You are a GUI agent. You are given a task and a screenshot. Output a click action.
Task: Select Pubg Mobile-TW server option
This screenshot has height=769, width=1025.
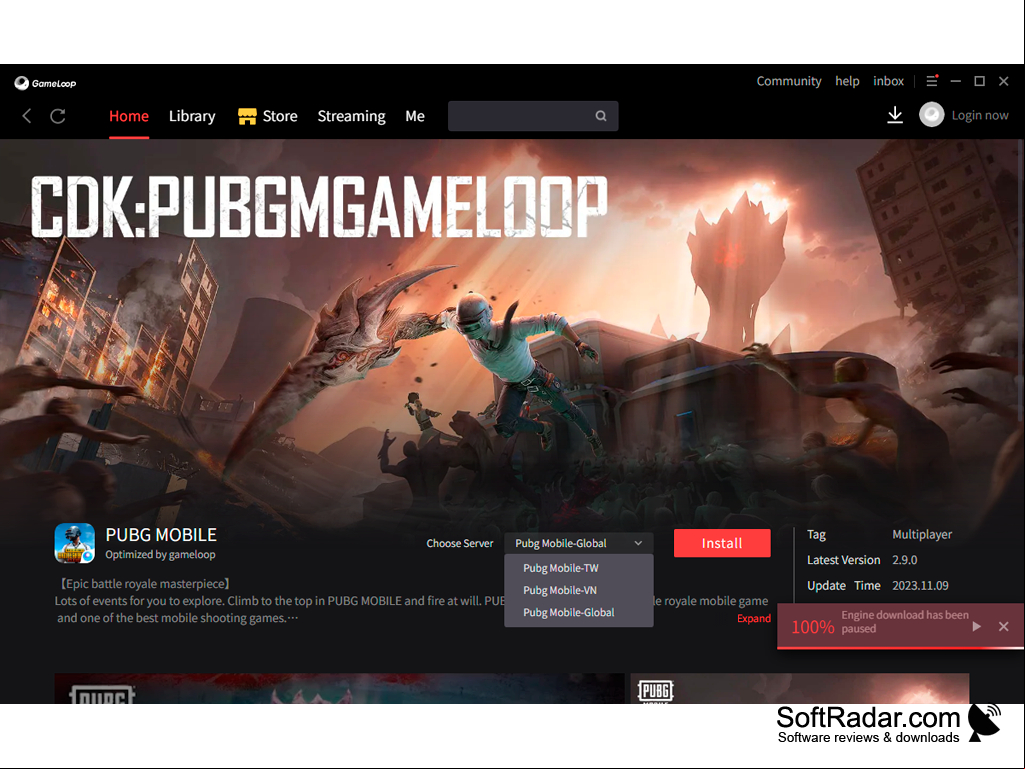pos(579,568)
